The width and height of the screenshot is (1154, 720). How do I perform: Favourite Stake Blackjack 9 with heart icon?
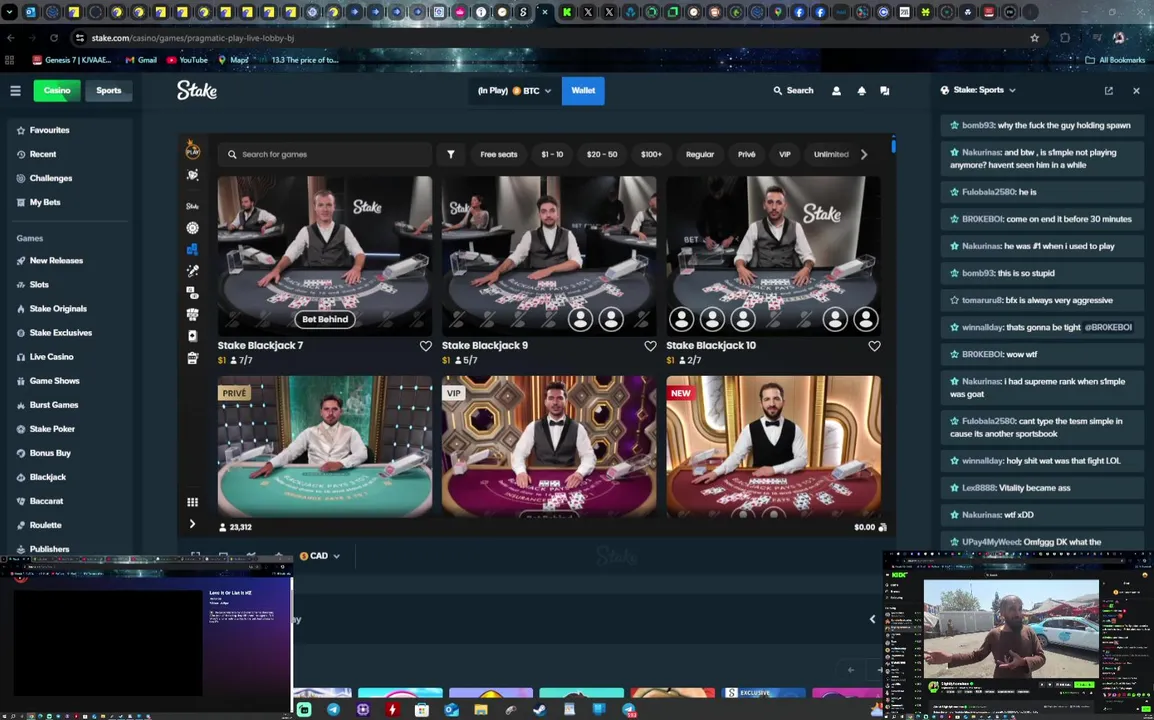pos(650,346)
